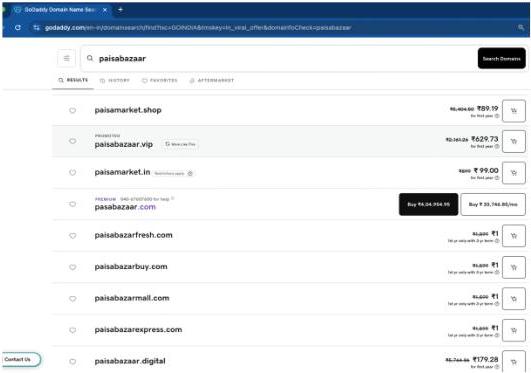Add paisabazarbuy.com to cart
Image resolution: width=531 pixels, height=373 pixels.
click(514, 267)
